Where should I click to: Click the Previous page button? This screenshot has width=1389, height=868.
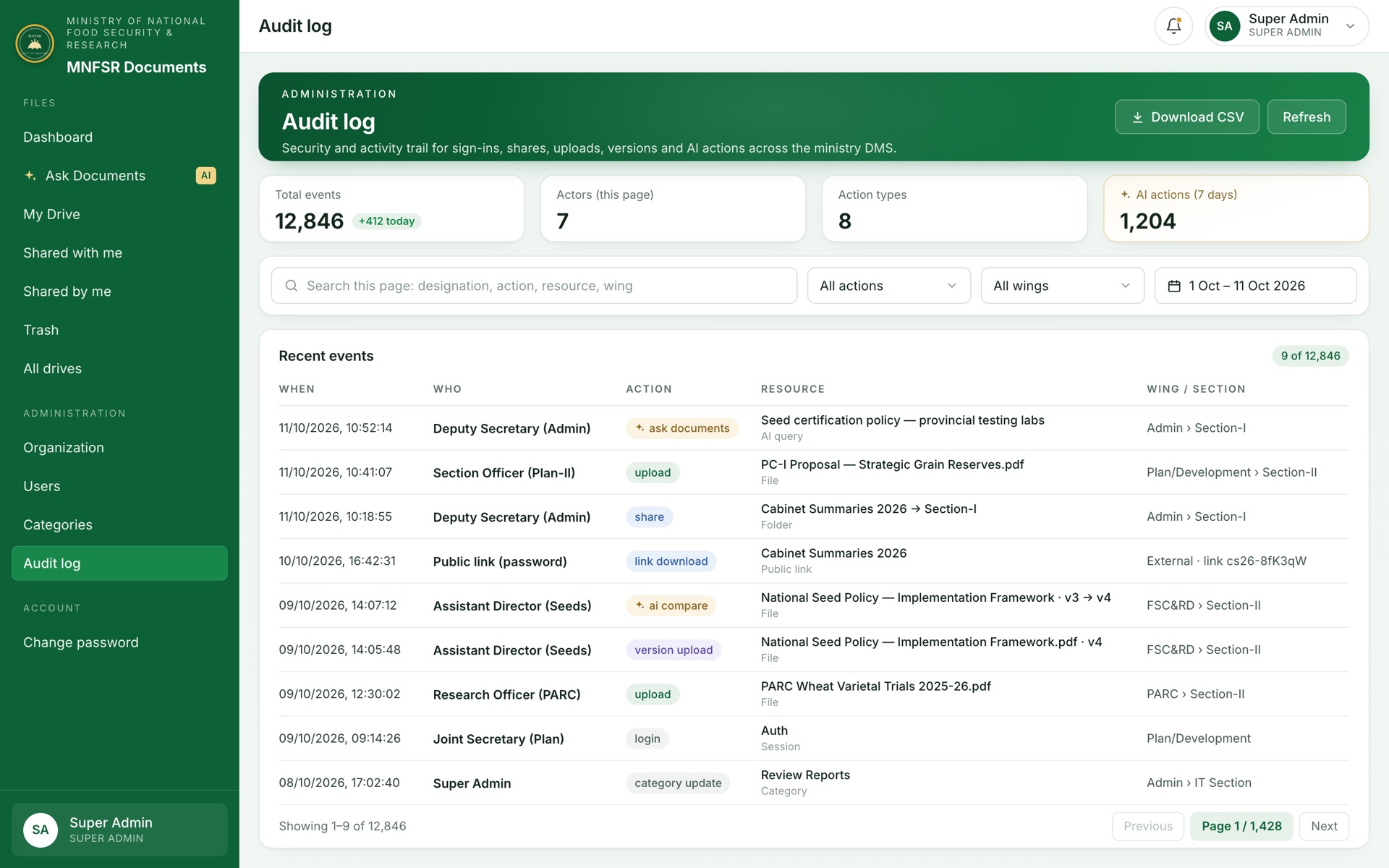pos(1147,826)
